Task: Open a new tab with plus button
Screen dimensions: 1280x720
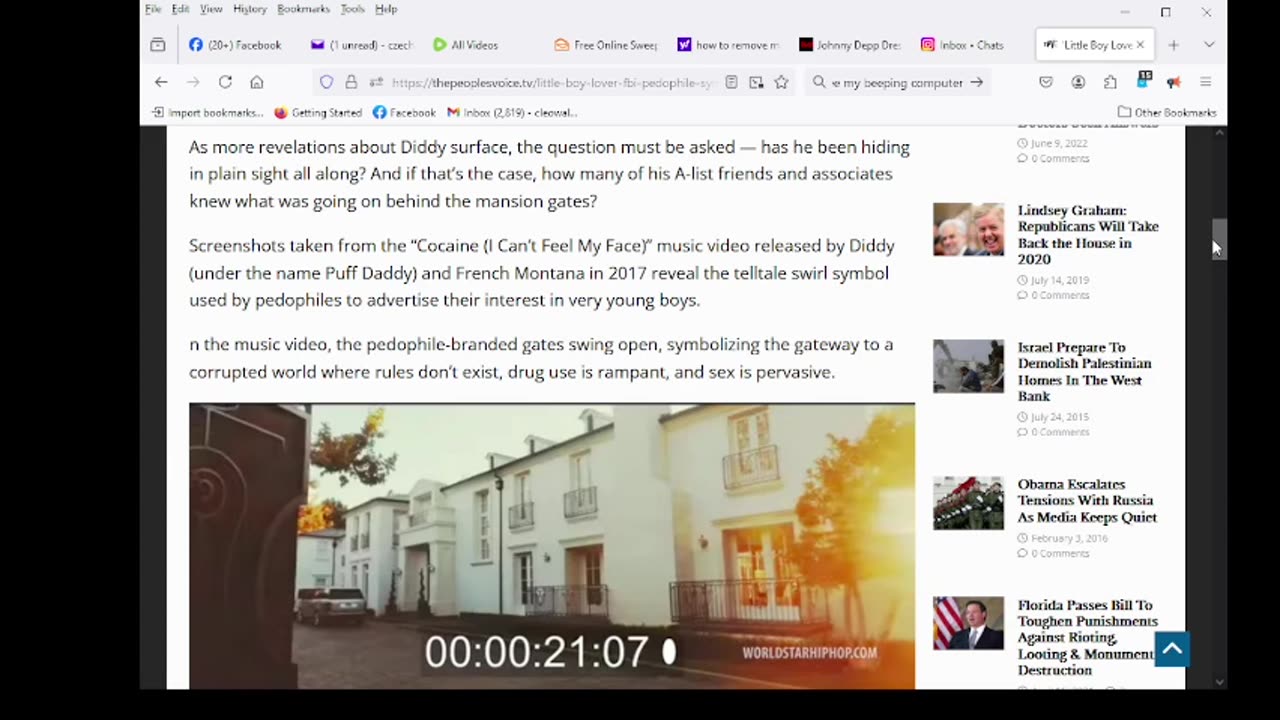Action: tap(1174, 45)
